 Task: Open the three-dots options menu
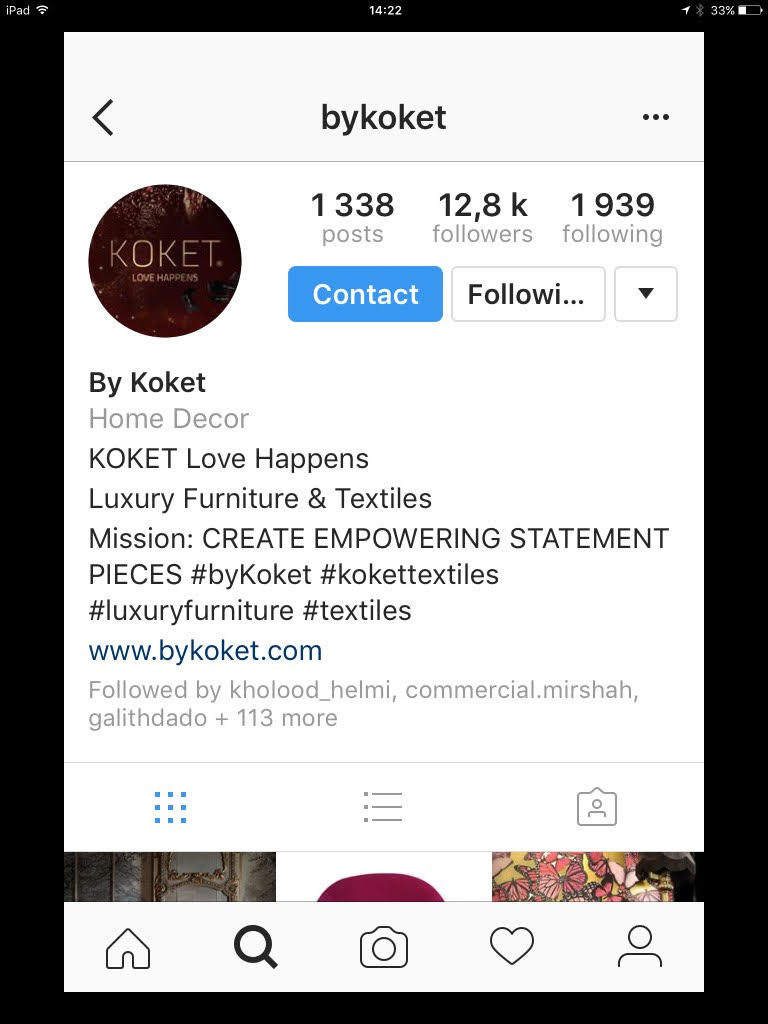[x=655, y=117]
